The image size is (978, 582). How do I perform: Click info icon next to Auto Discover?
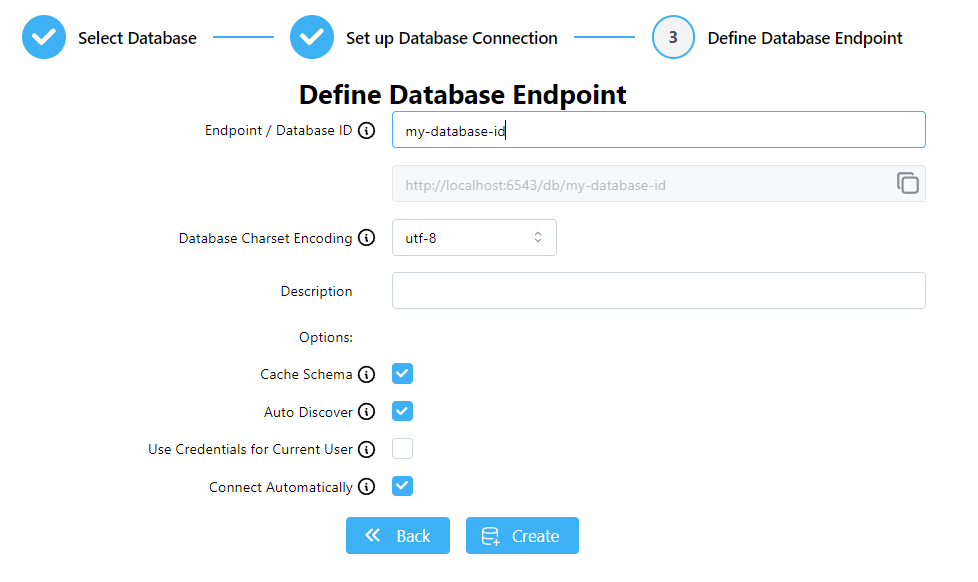366,412
